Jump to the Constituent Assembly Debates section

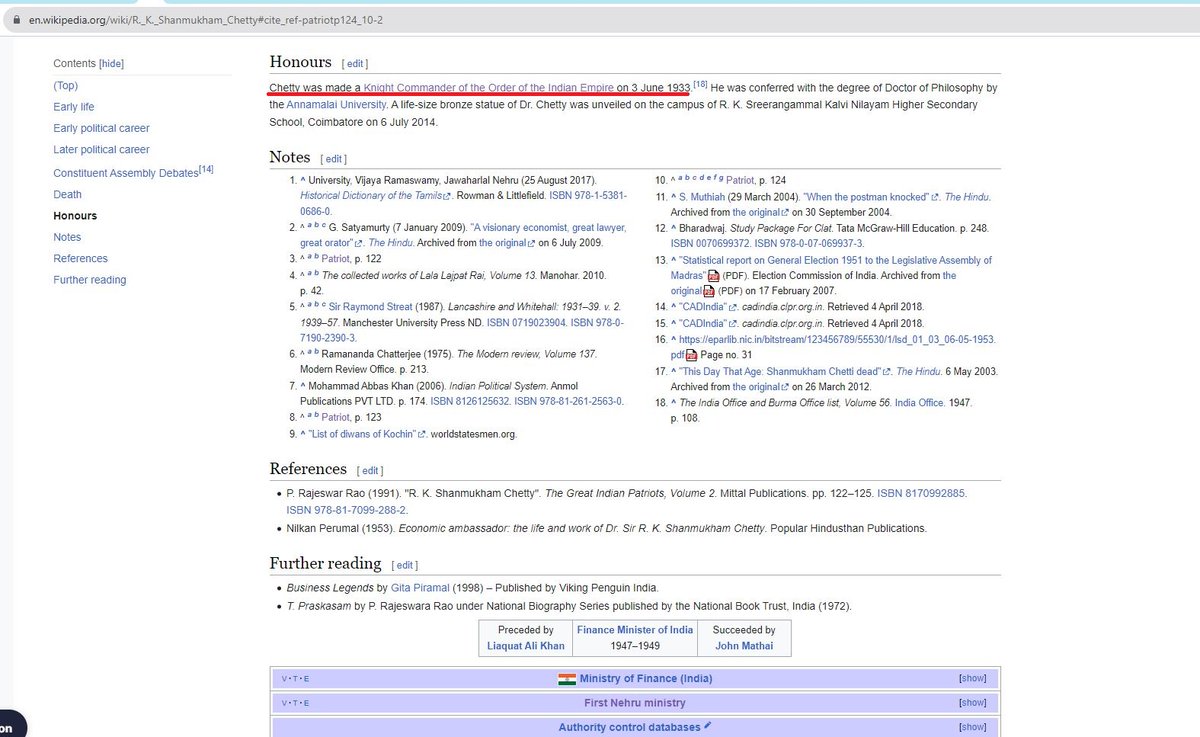point(125,173)
